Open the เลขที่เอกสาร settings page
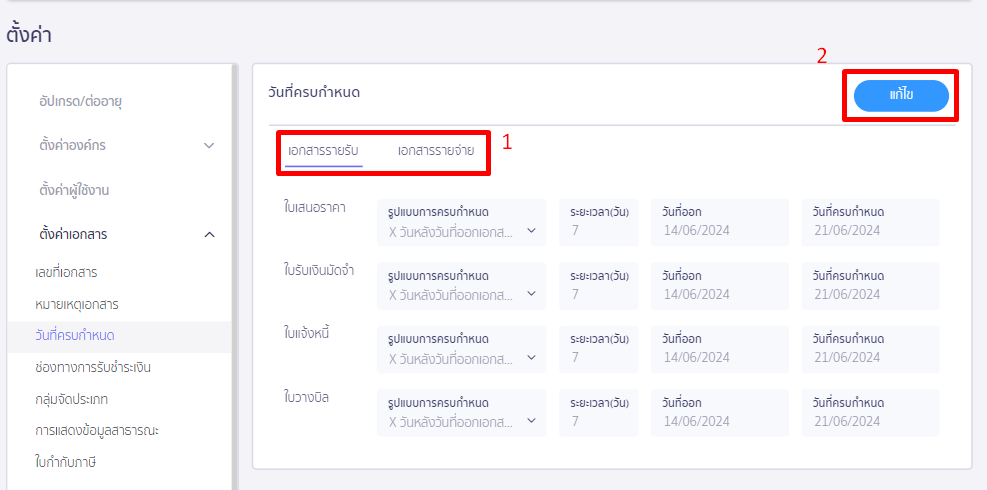The image size is (987, 490). [66, 273]
